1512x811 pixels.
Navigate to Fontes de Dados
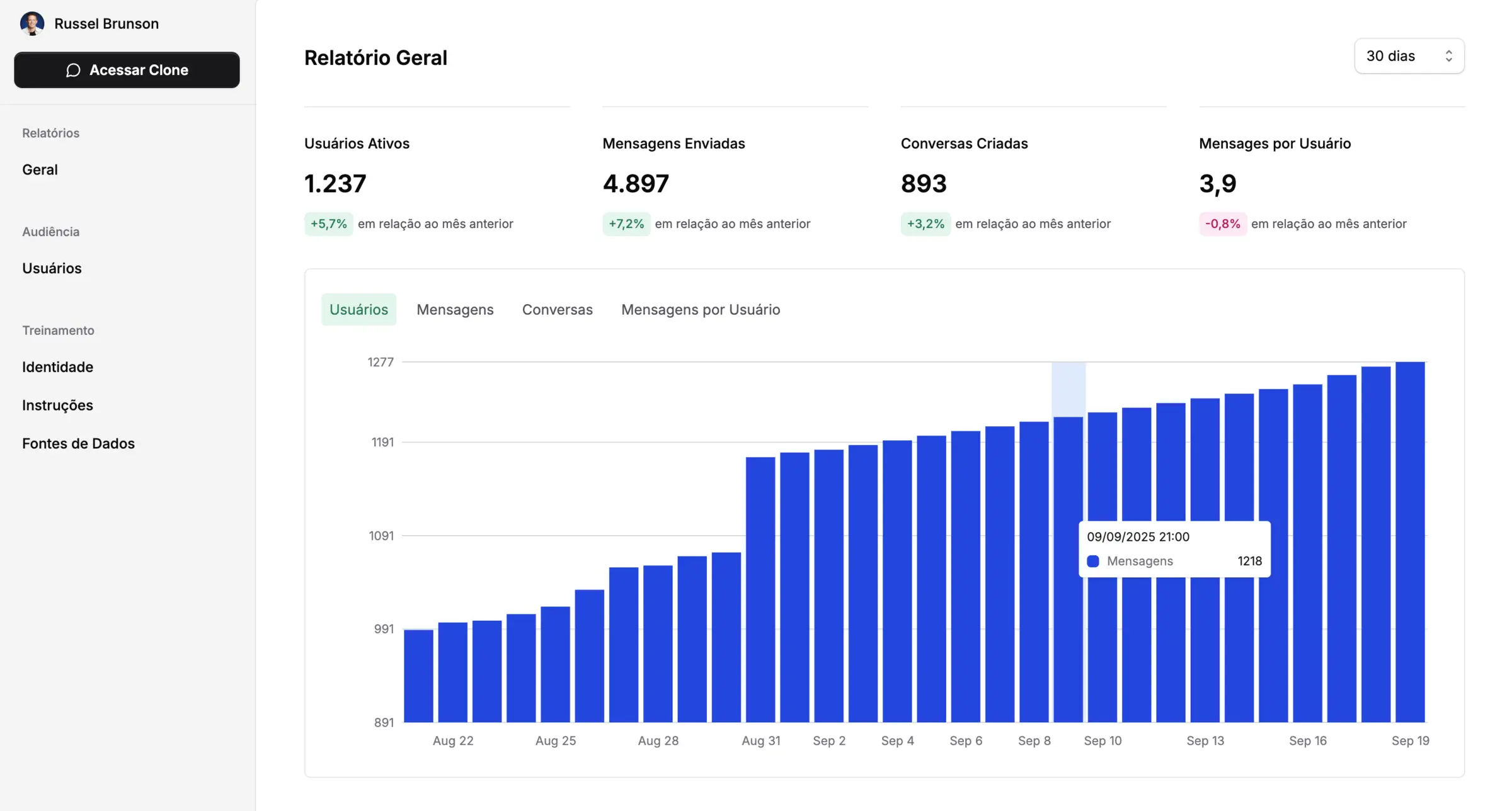78,443
